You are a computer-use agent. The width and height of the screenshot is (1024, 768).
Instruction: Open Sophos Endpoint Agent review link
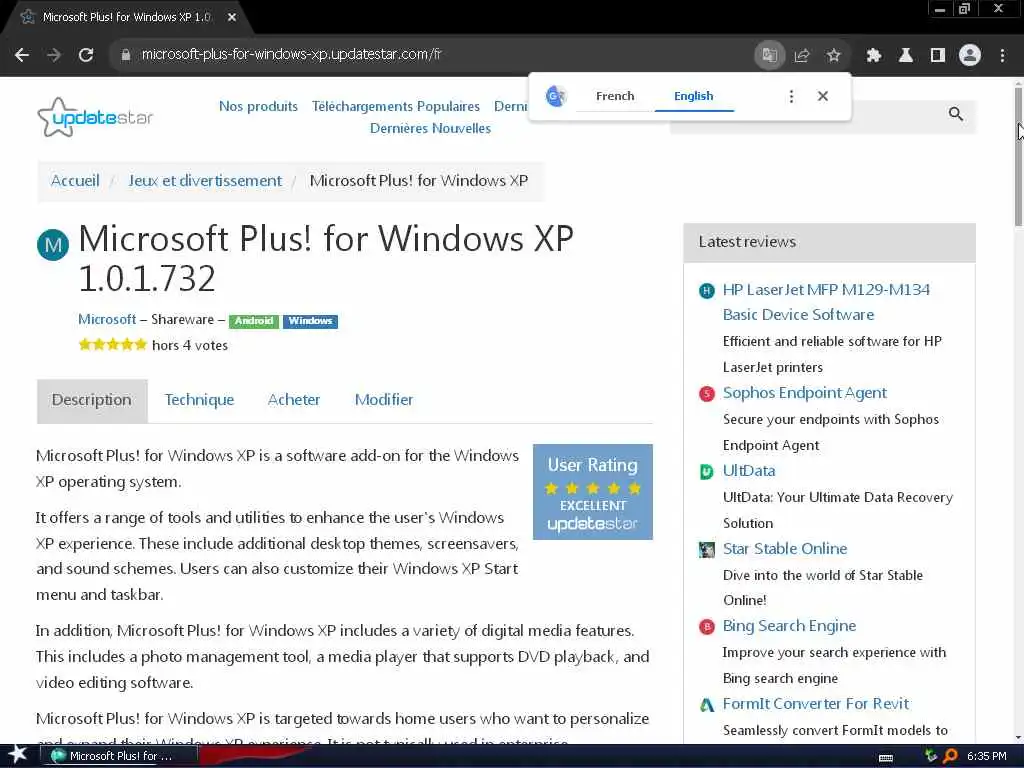805,393
